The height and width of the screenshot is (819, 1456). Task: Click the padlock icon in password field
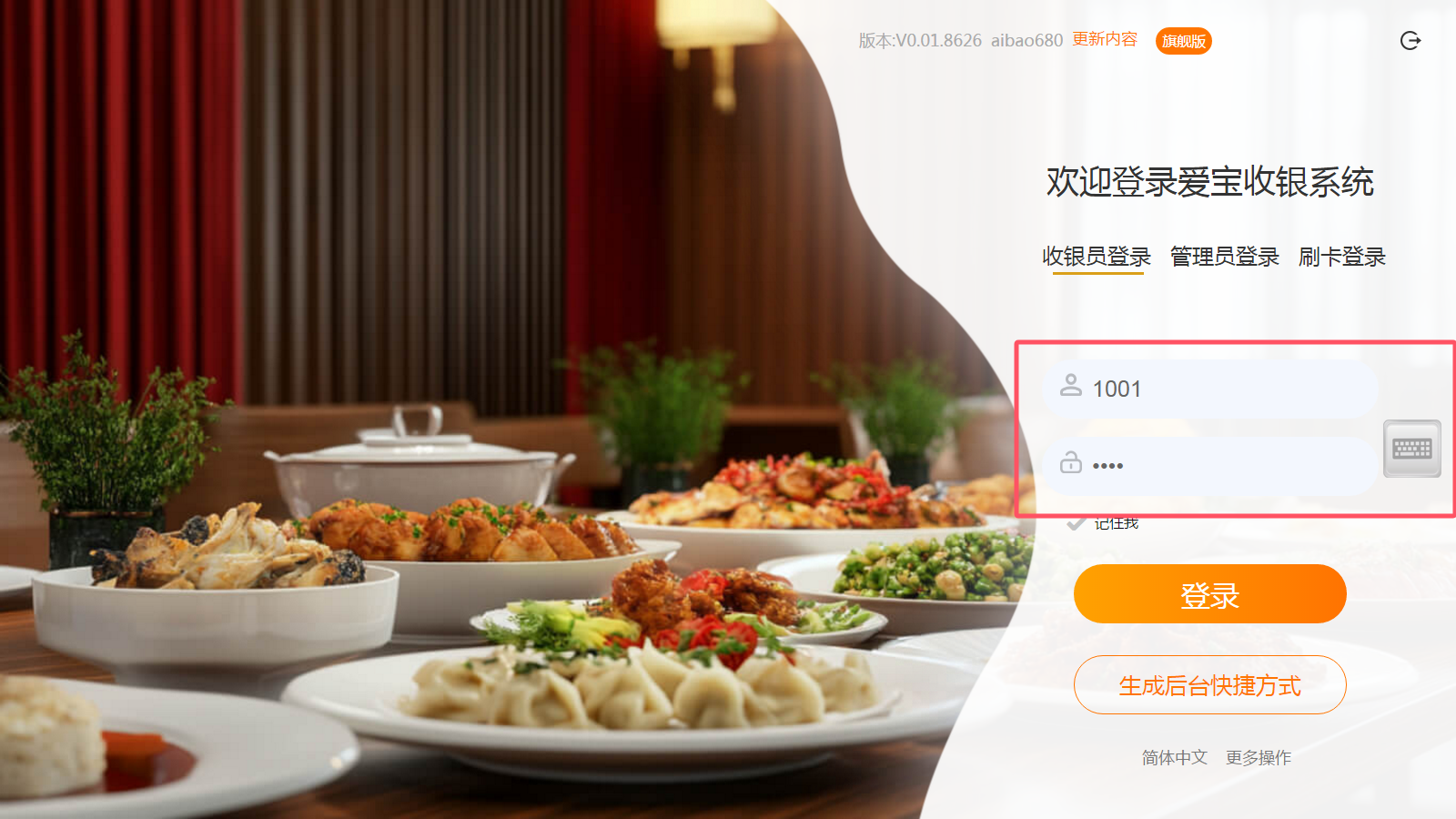(1071, 463)
